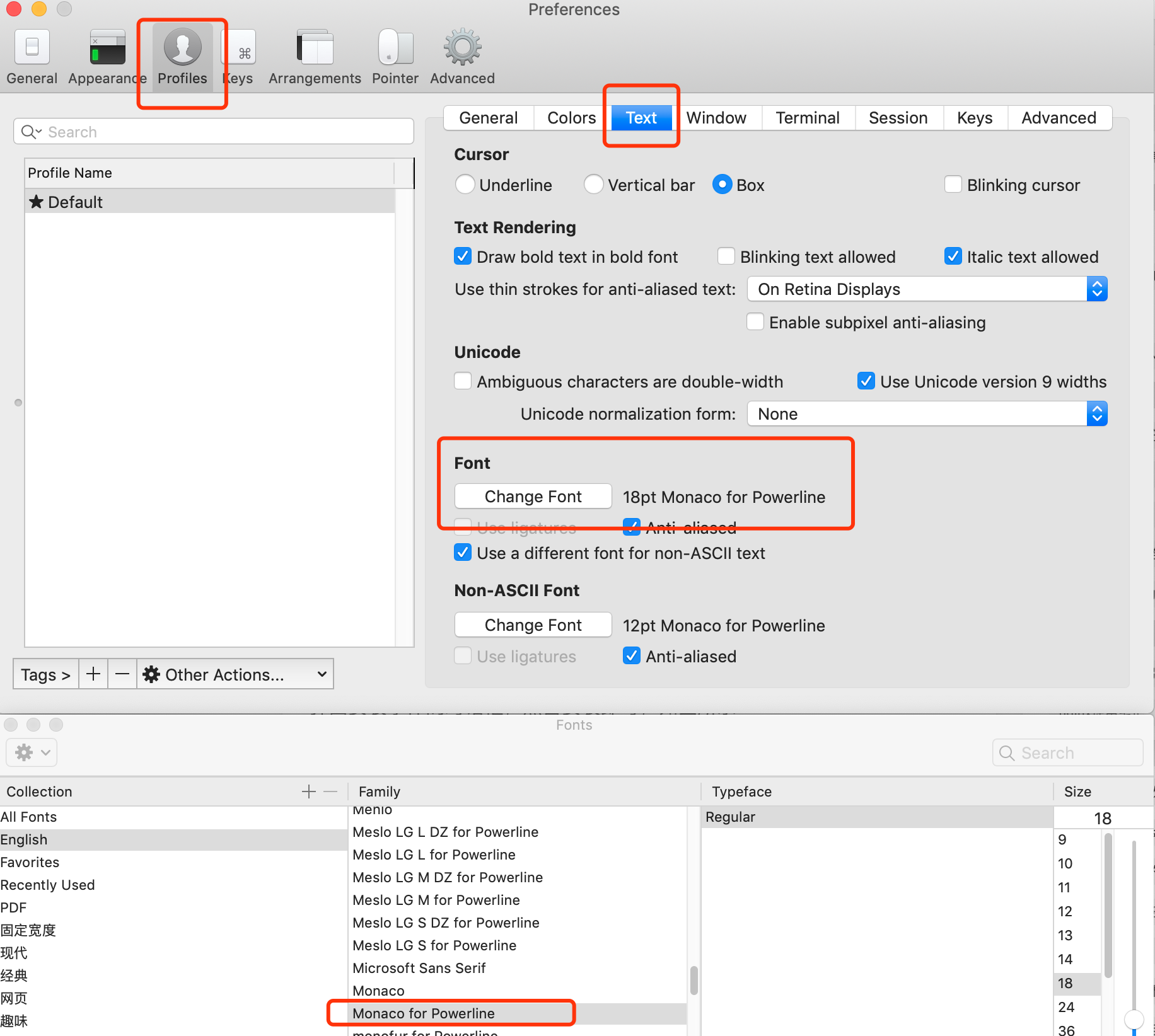Viewport: 1155px width, 1036px height.
Task: Open the Arrangements preferences icon
Action: [315, 48]
